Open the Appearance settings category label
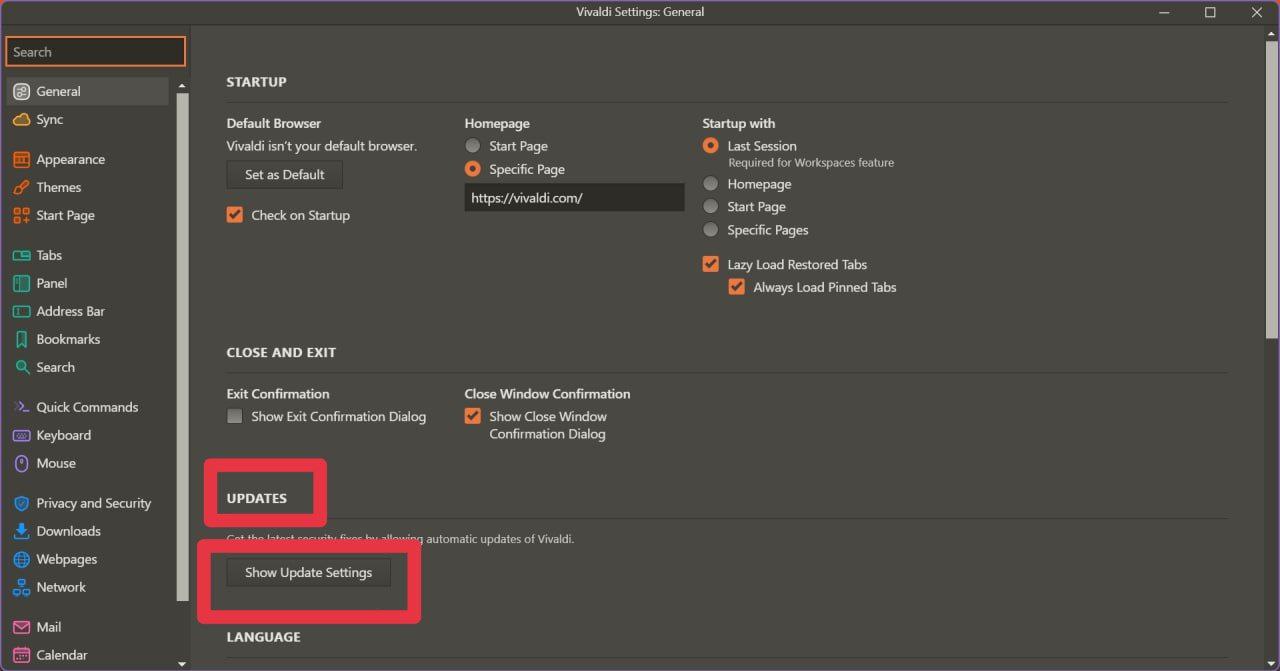Viewport: 1280px width, 671px height. pyautogui.click(x=71, y=159)
